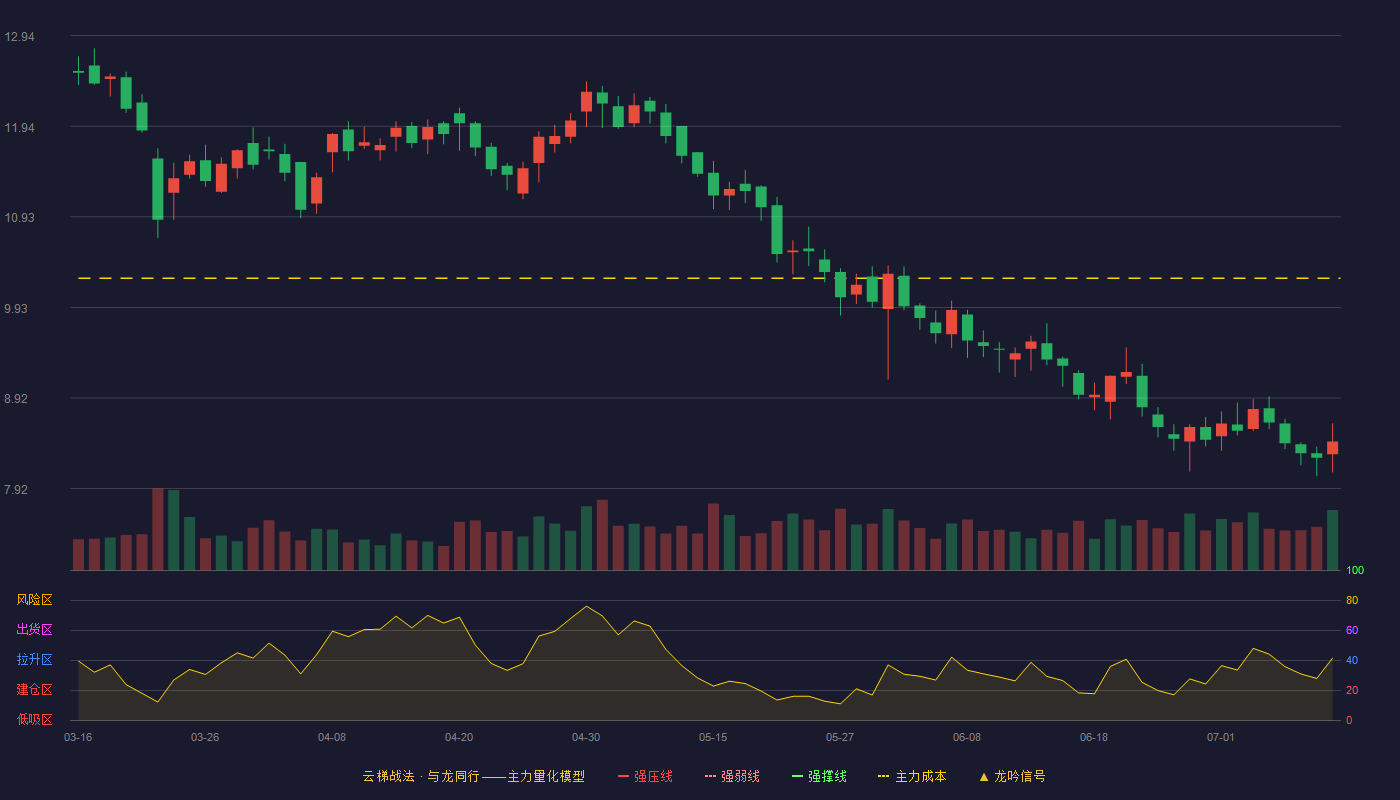Click the indicator scale value 100
The width and height of the screenshot is (1400, 800).
click(x=1355, y=571)
